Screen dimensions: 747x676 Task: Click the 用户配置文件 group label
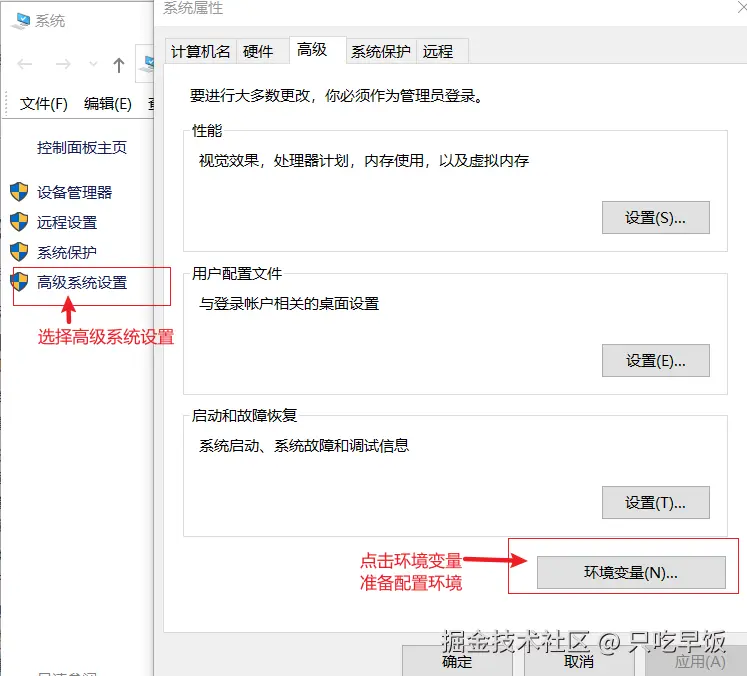237,273
